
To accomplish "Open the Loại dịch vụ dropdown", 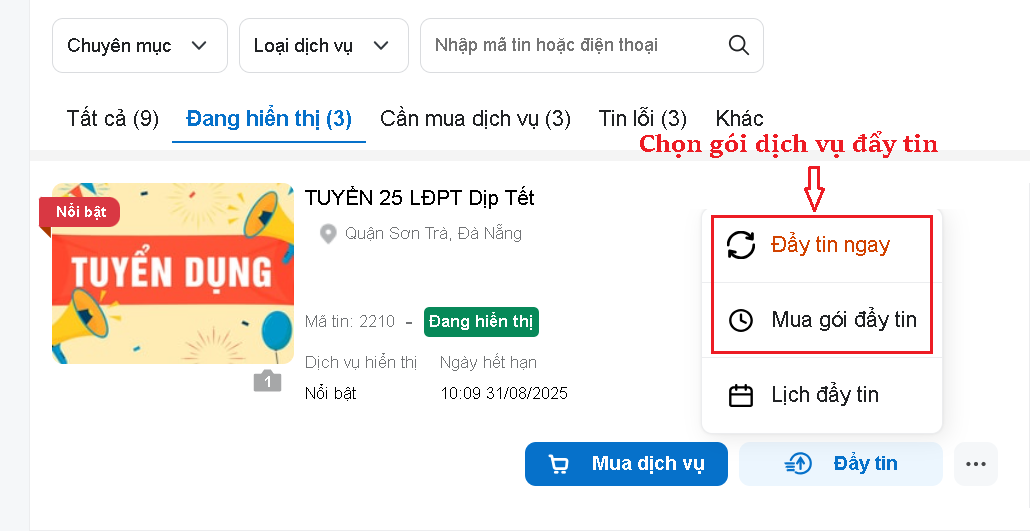I will click(x=324, y=45).
